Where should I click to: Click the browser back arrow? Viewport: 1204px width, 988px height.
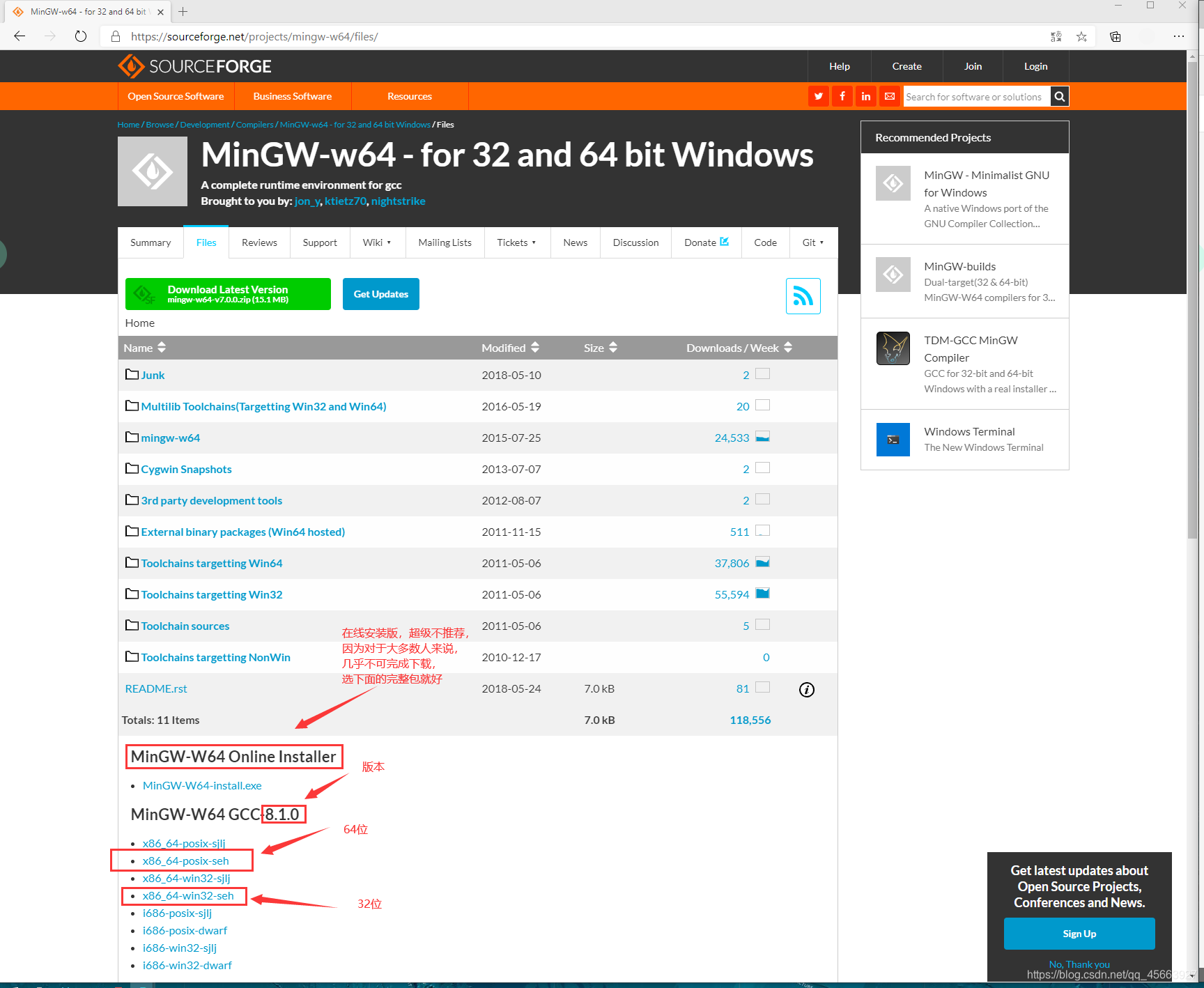(20, 36)
